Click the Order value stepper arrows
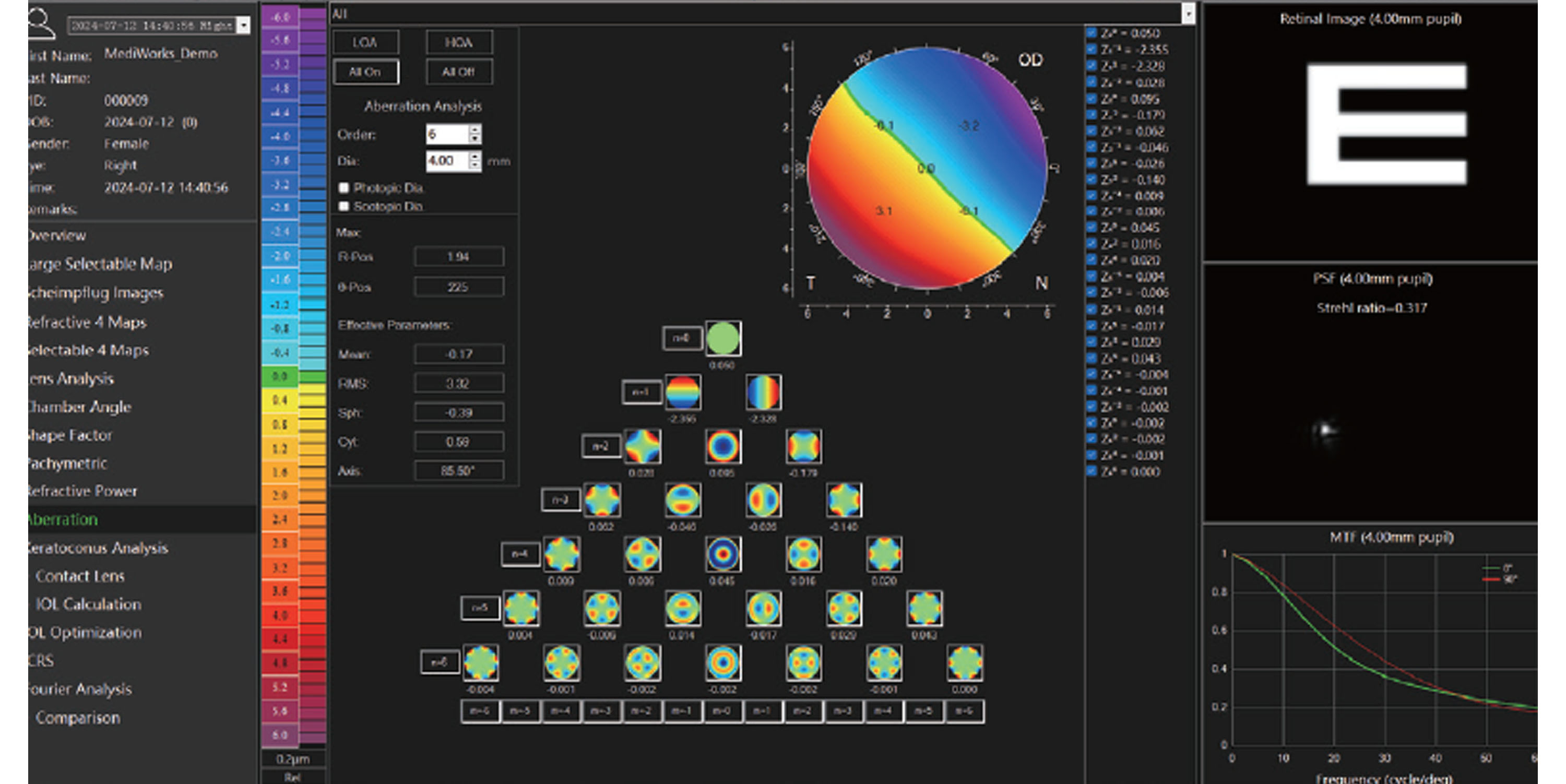This screenshot has height=784, width=1566. point(475,134)
